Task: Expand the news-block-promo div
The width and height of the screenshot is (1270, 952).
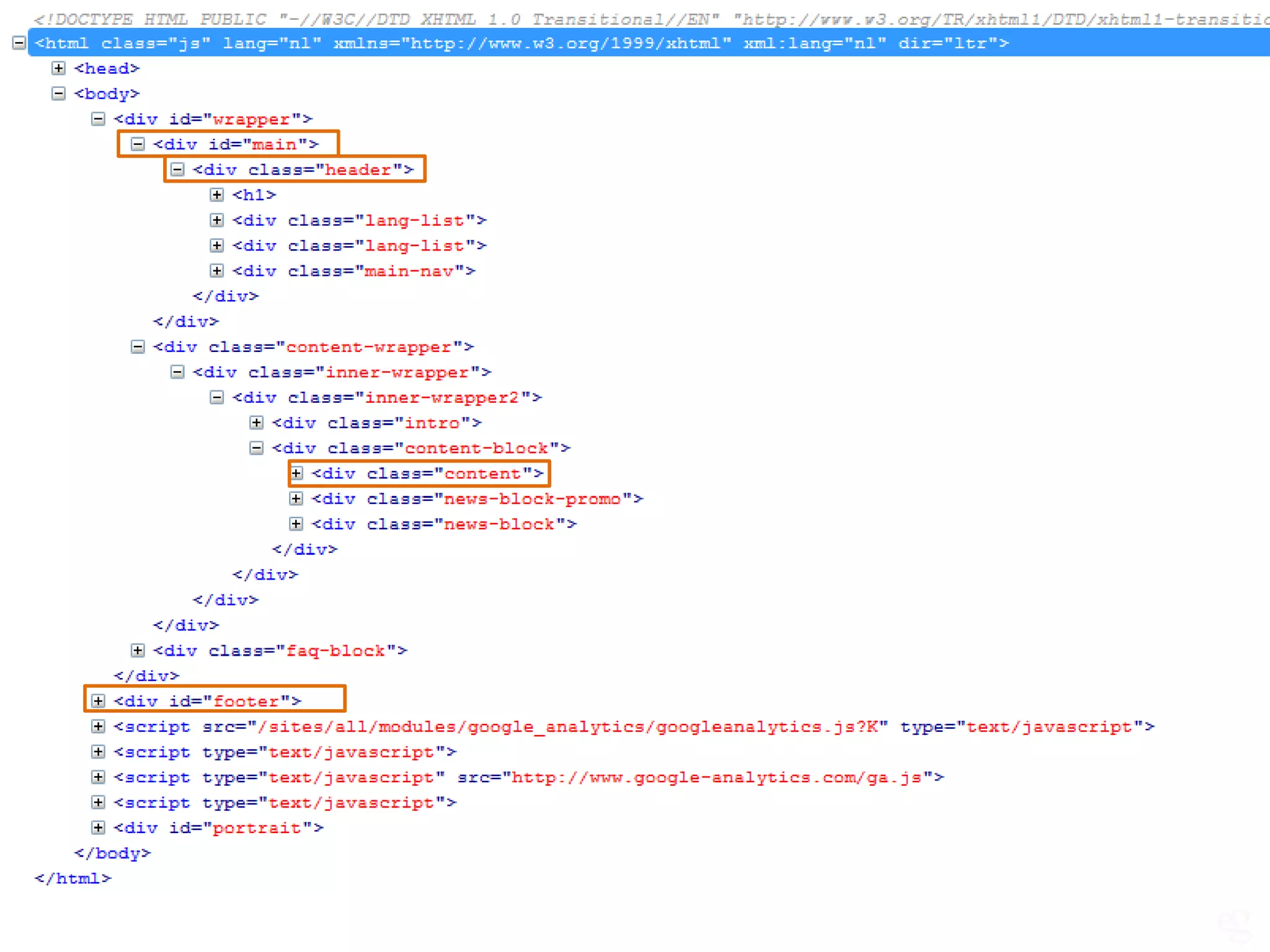Action: [x=296, y=499]
